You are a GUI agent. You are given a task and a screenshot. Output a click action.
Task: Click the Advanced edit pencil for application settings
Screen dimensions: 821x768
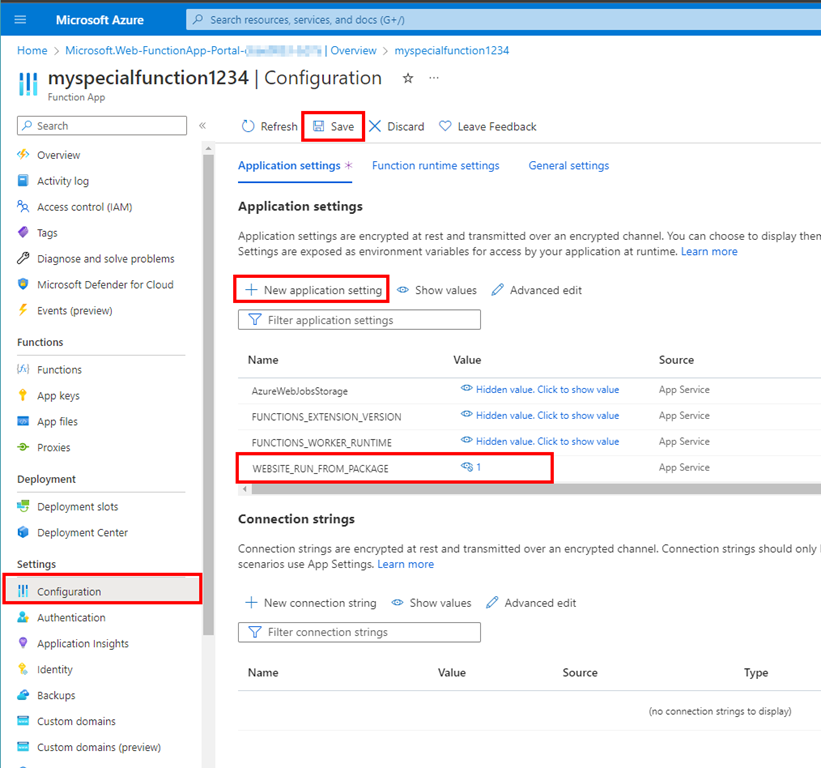tap(497, 290)
